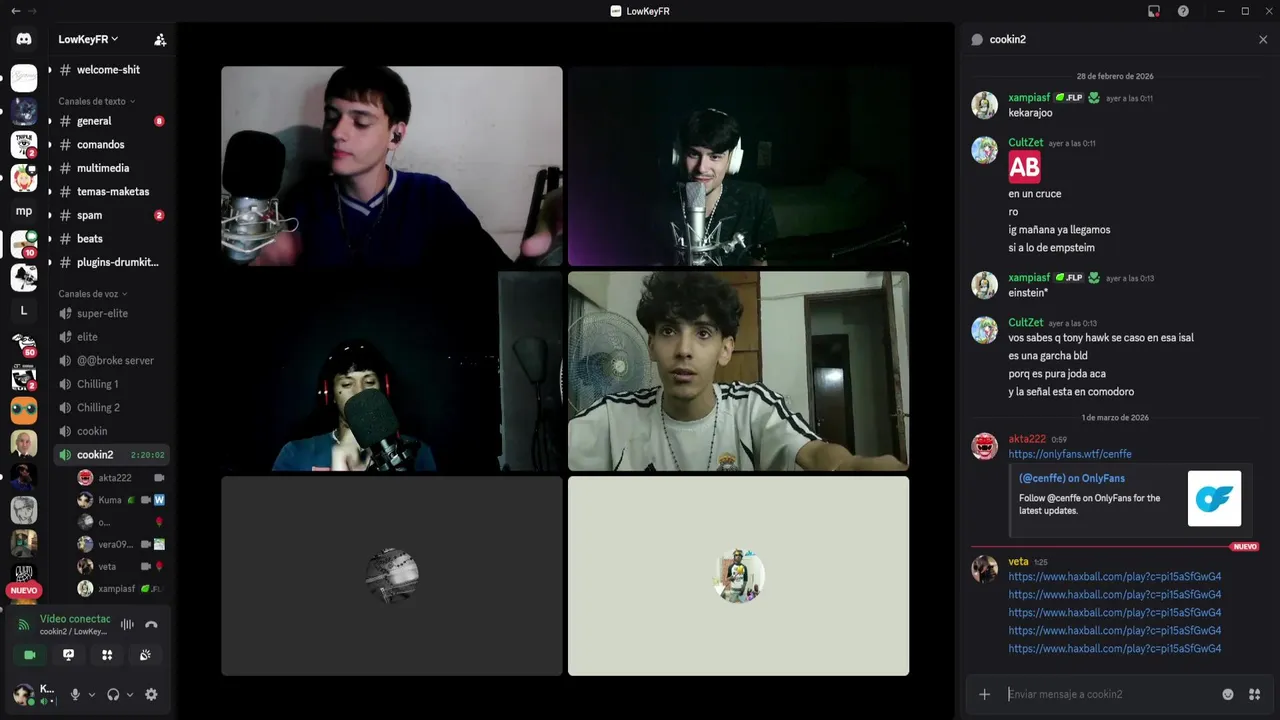Open emoji picker in message box
Screen dimensions: 1280x720
tap(1228, 694)
